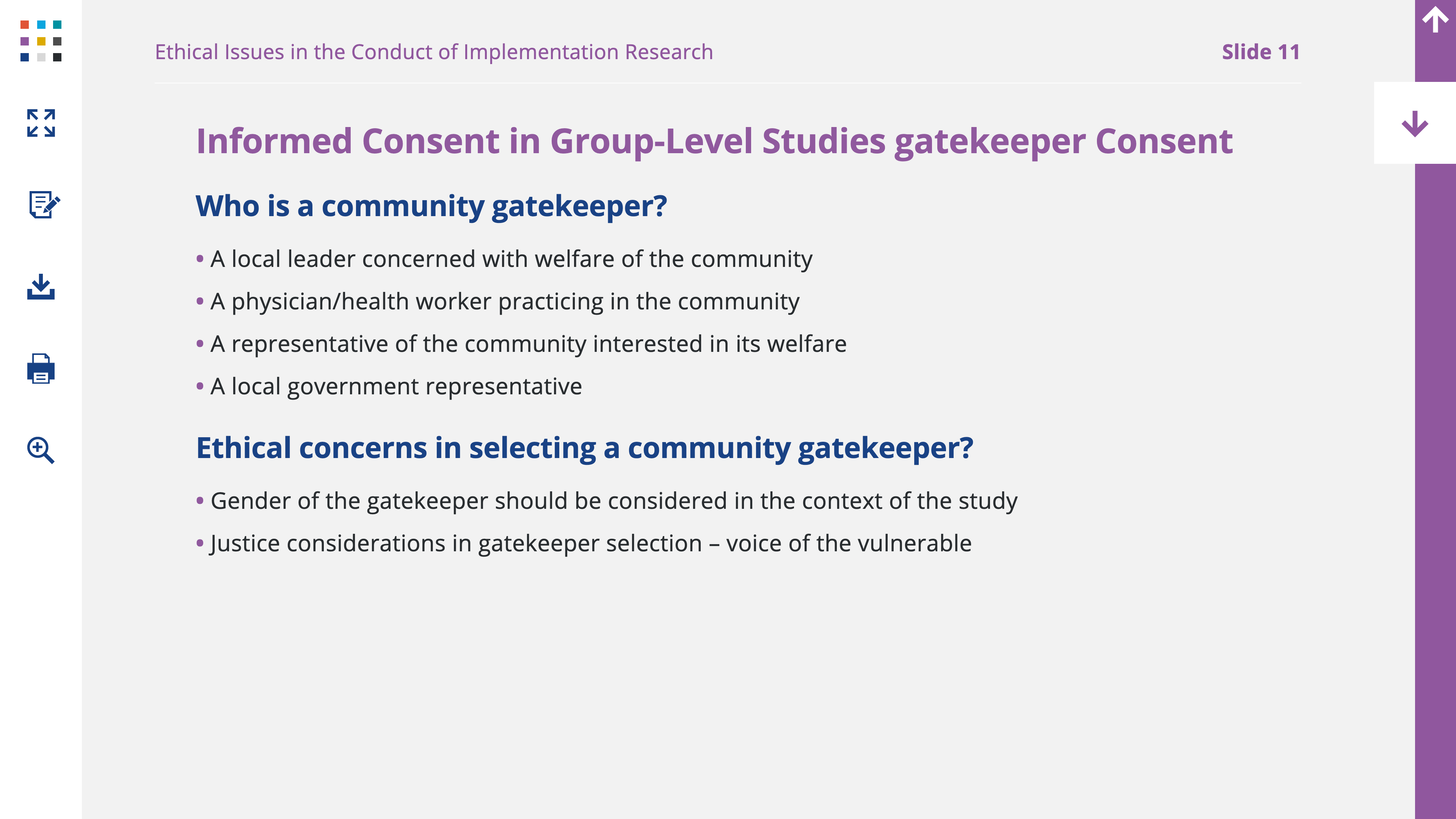Toggle fullscreen with the expand arrows icon
The width and height of the screenshot is (1456, 819).
[x=41, y=122]
